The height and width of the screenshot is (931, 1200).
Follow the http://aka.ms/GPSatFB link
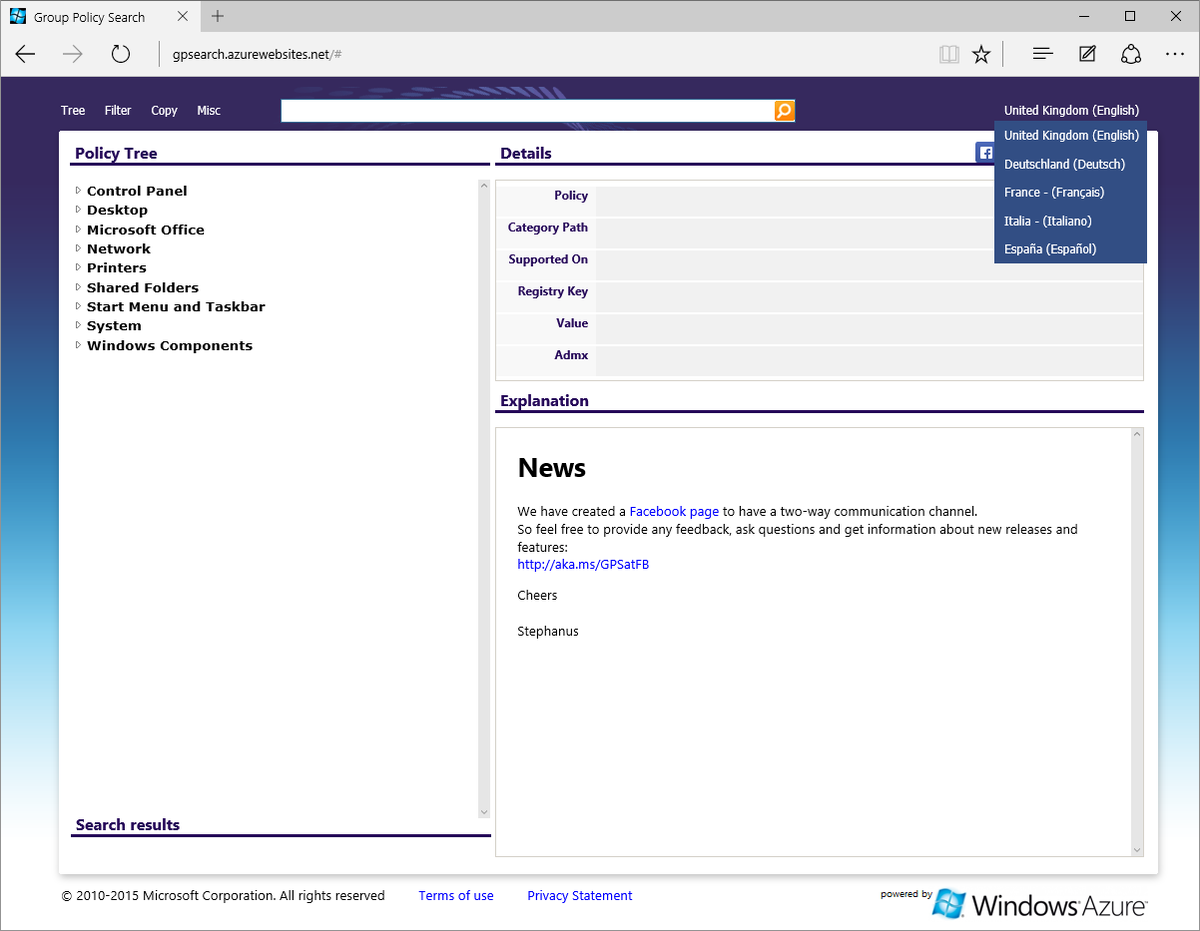(x=583, y=564)
